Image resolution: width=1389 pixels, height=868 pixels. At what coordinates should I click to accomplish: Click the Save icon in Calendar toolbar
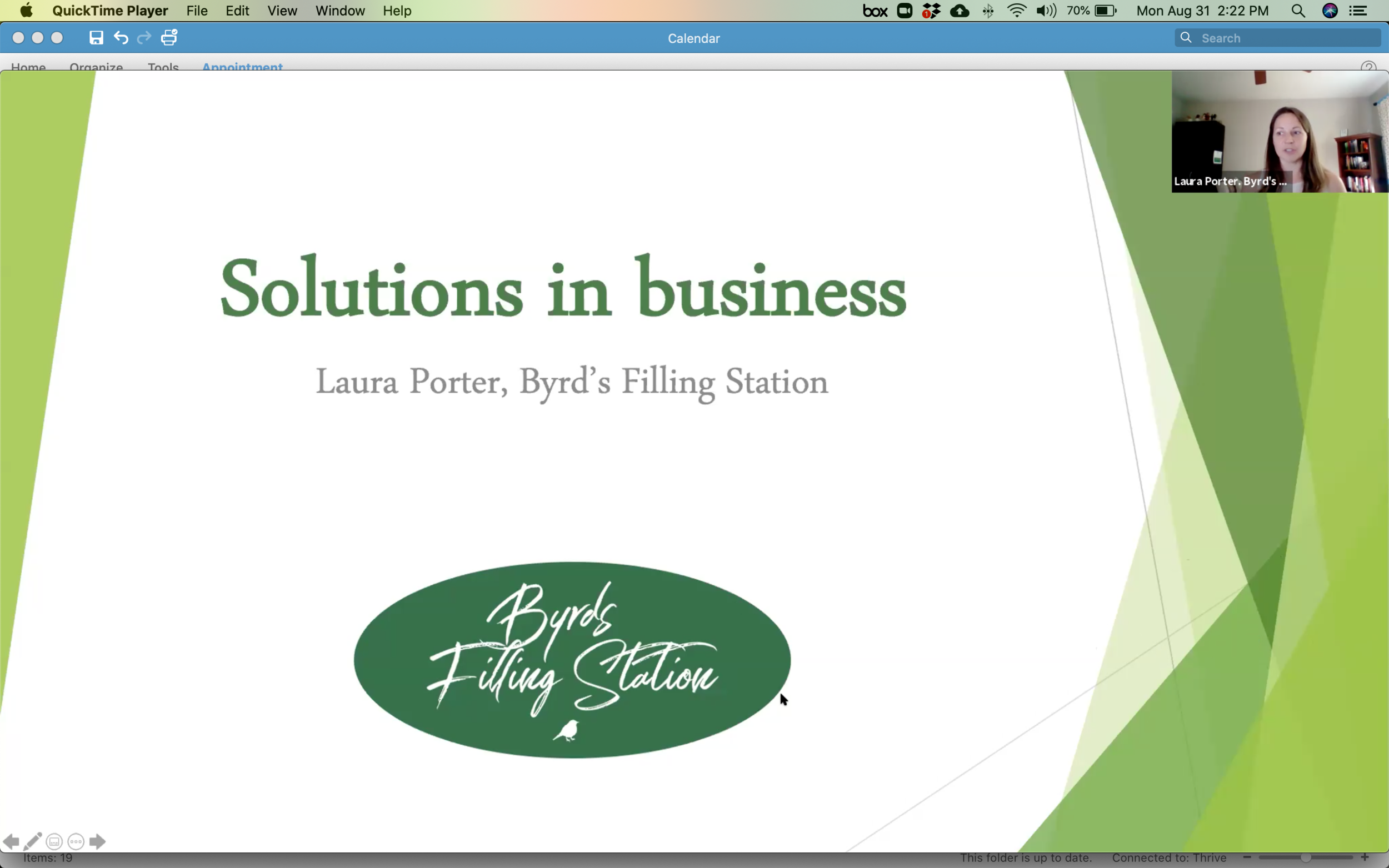(x=96, y=38)
